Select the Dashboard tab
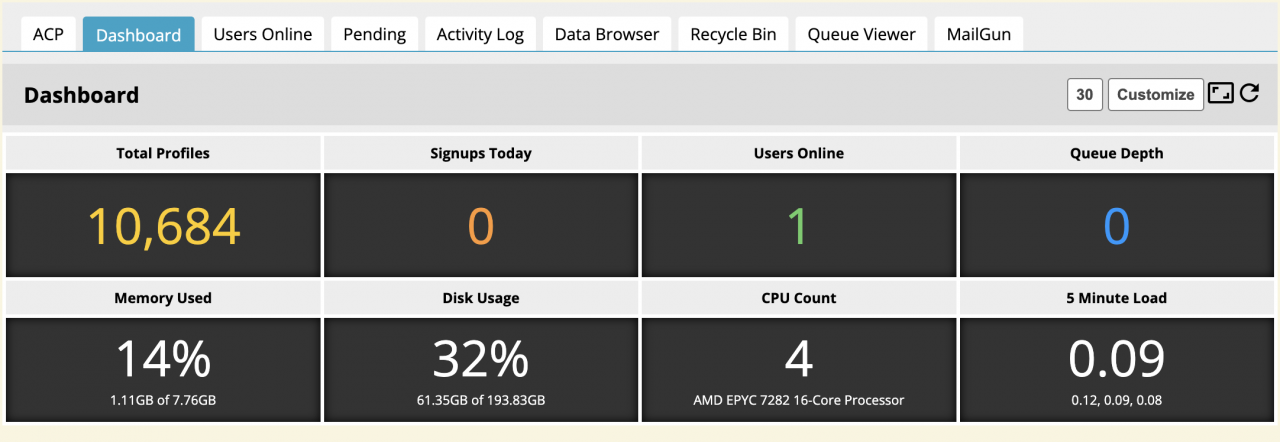This screenshot has height=442, width=1280. tap(138, 35)
